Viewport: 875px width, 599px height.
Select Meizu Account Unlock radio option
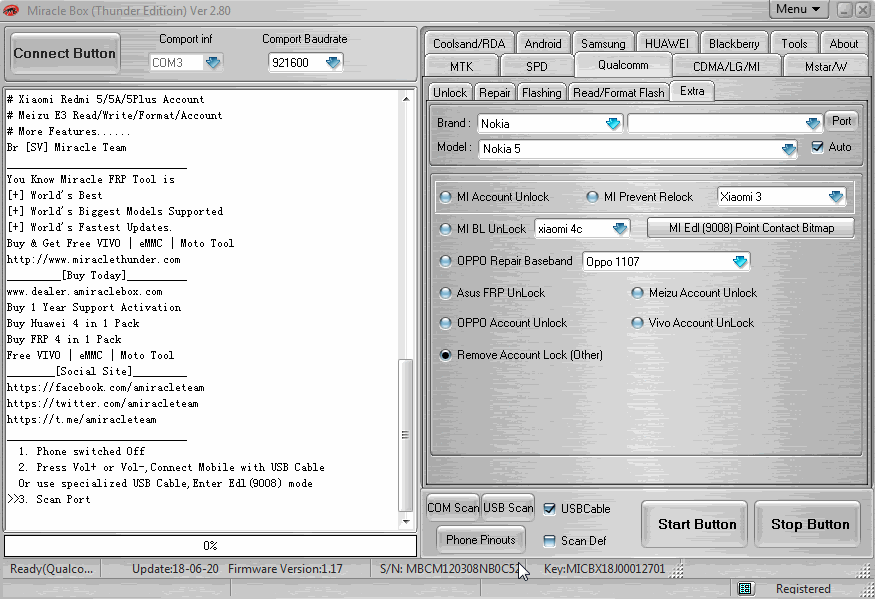tap(637, 293)
